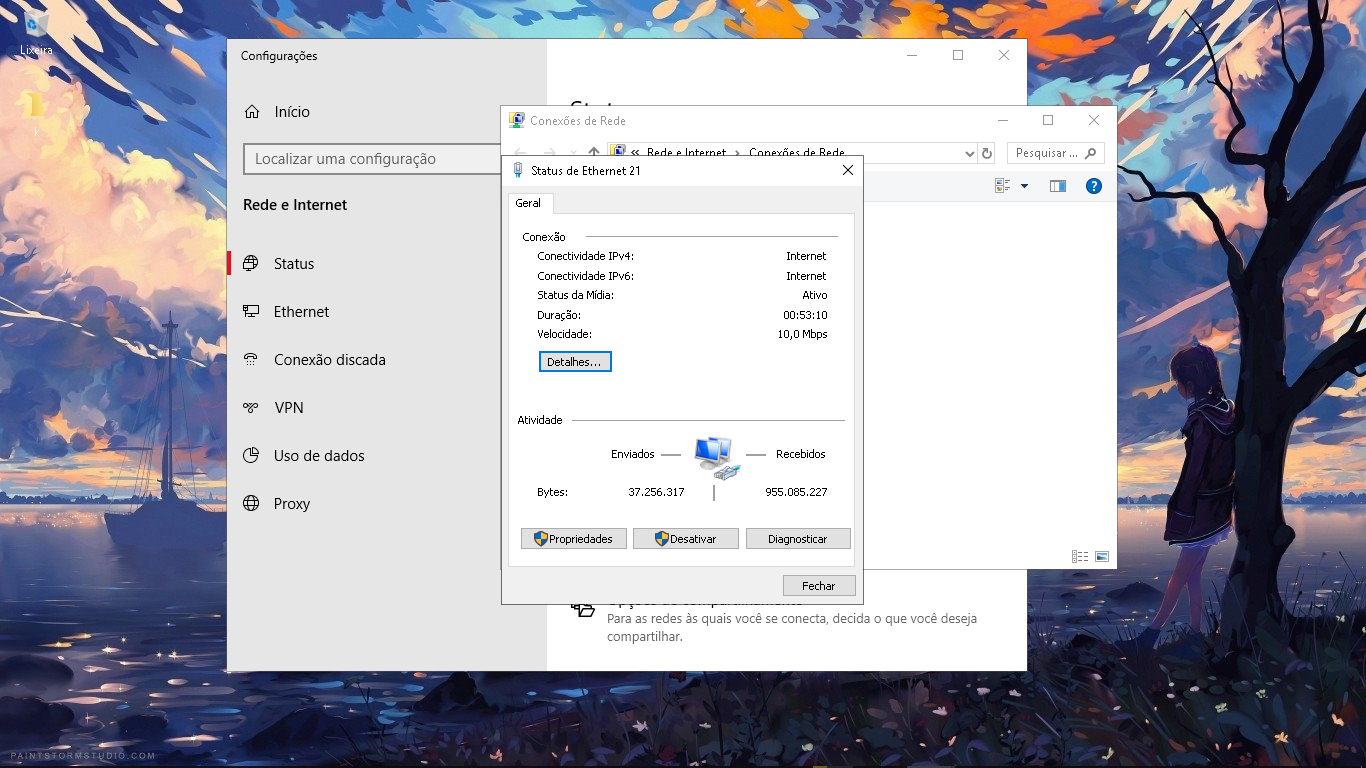The image size is (1366, 768).
Task: Select the Conexão discada dial-up icon
Action: 251,360
